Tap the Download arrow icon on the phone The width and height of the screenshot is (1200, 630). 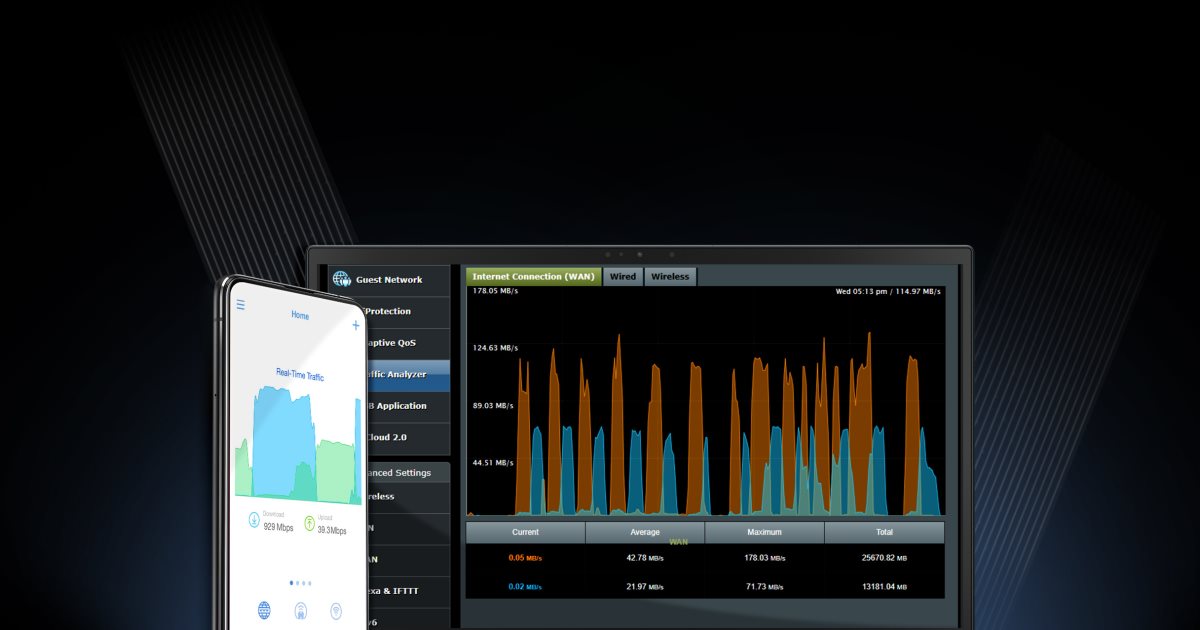(255, 521)
